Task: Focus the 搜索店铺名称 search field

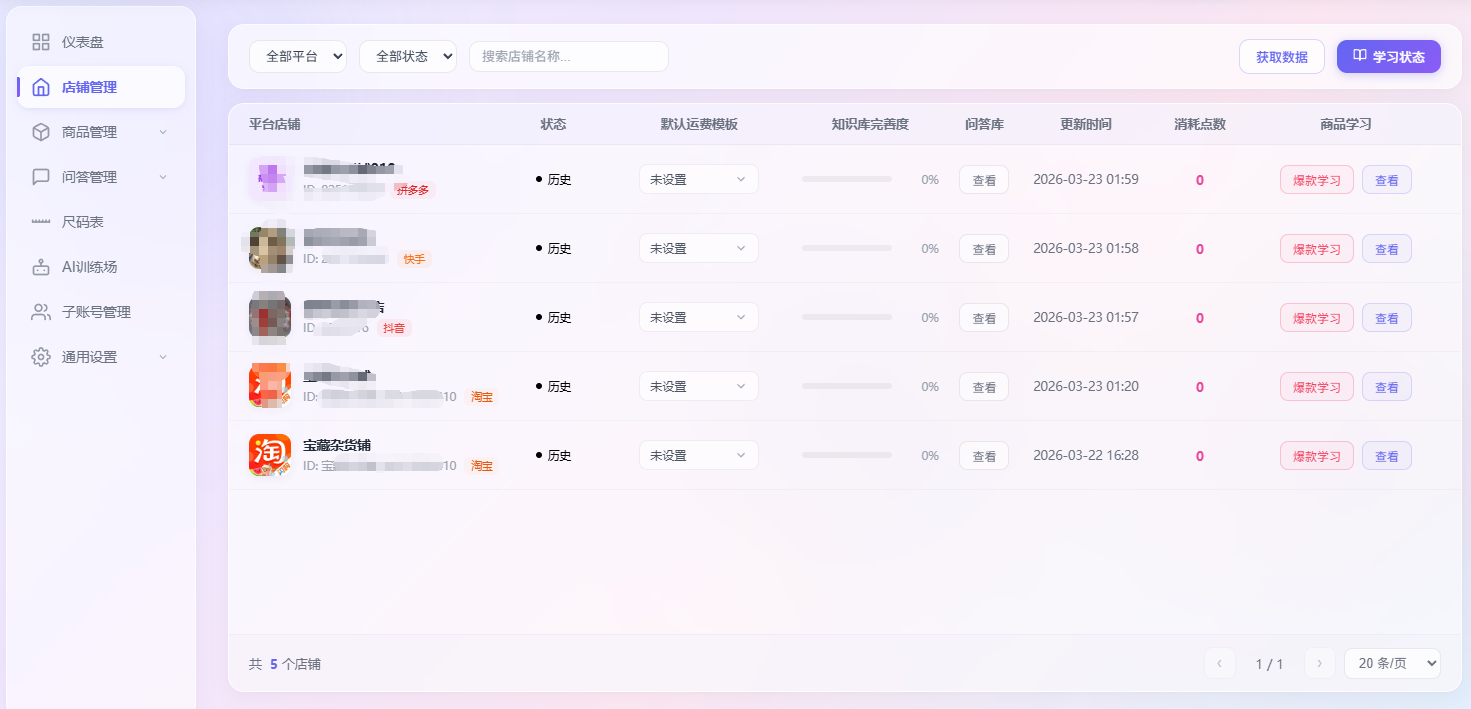Action: pyautogui.click(x=568, y=57)
